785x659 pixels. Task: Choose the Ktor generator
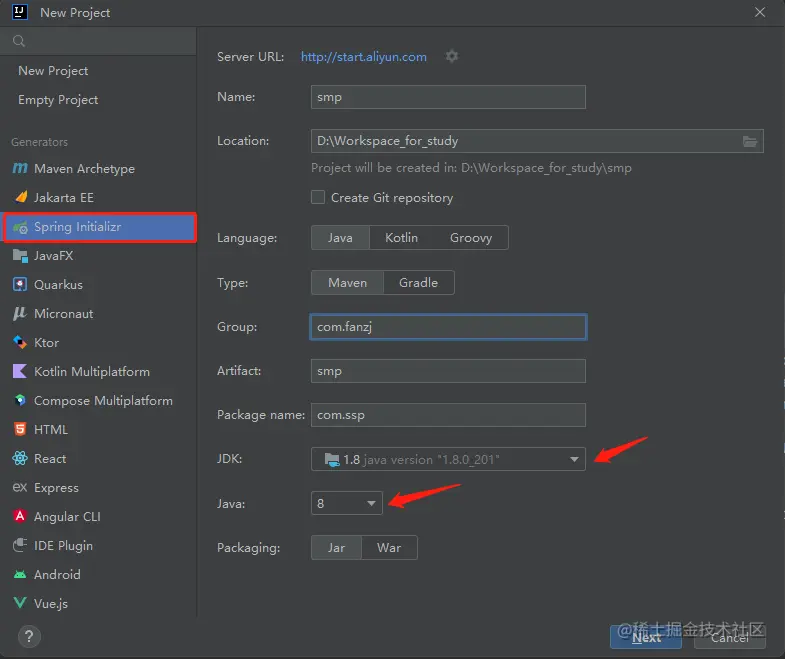click(x=98, y=343)
